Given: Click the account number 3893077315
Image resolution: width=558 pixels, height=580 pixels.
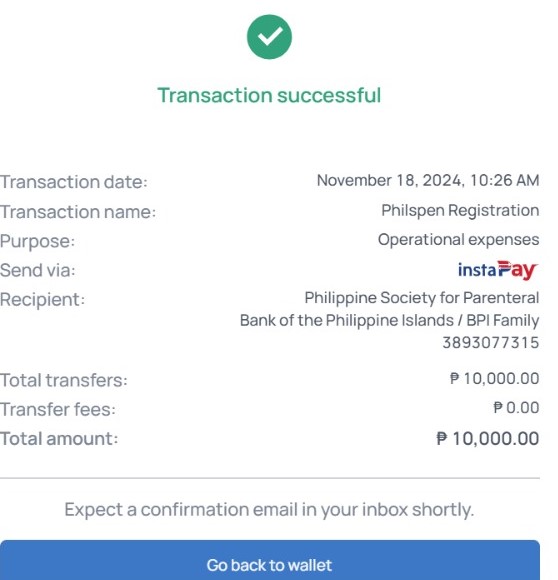Looking at the screenshot, I should click(491, 343).
